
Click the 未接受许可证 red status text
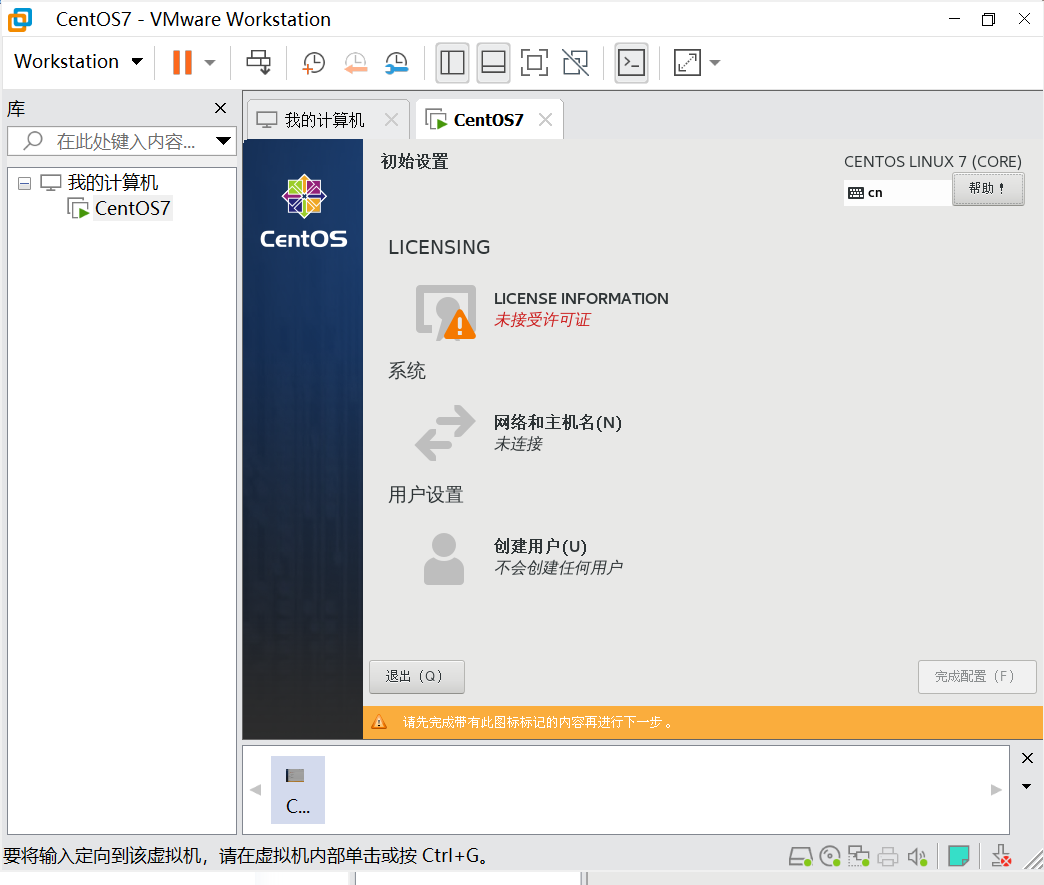[542, 320]
